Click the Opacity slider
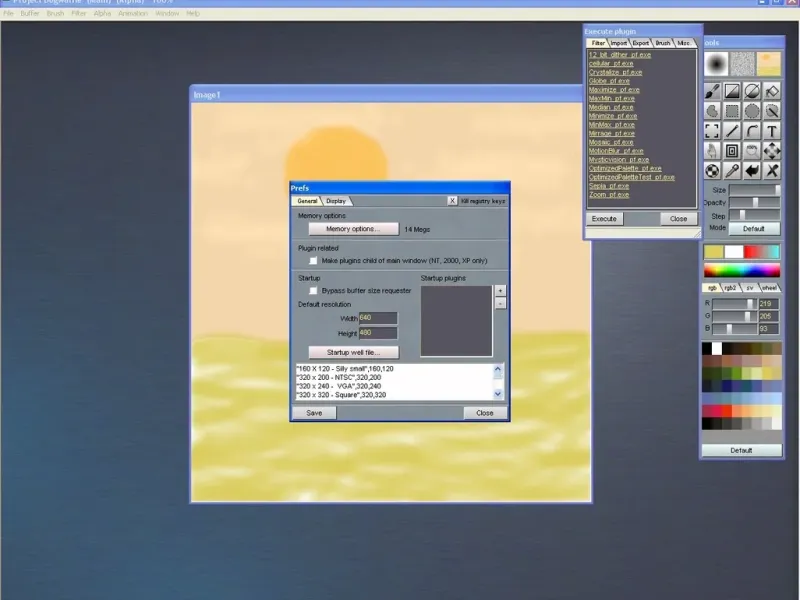 (x=754, y=203)
